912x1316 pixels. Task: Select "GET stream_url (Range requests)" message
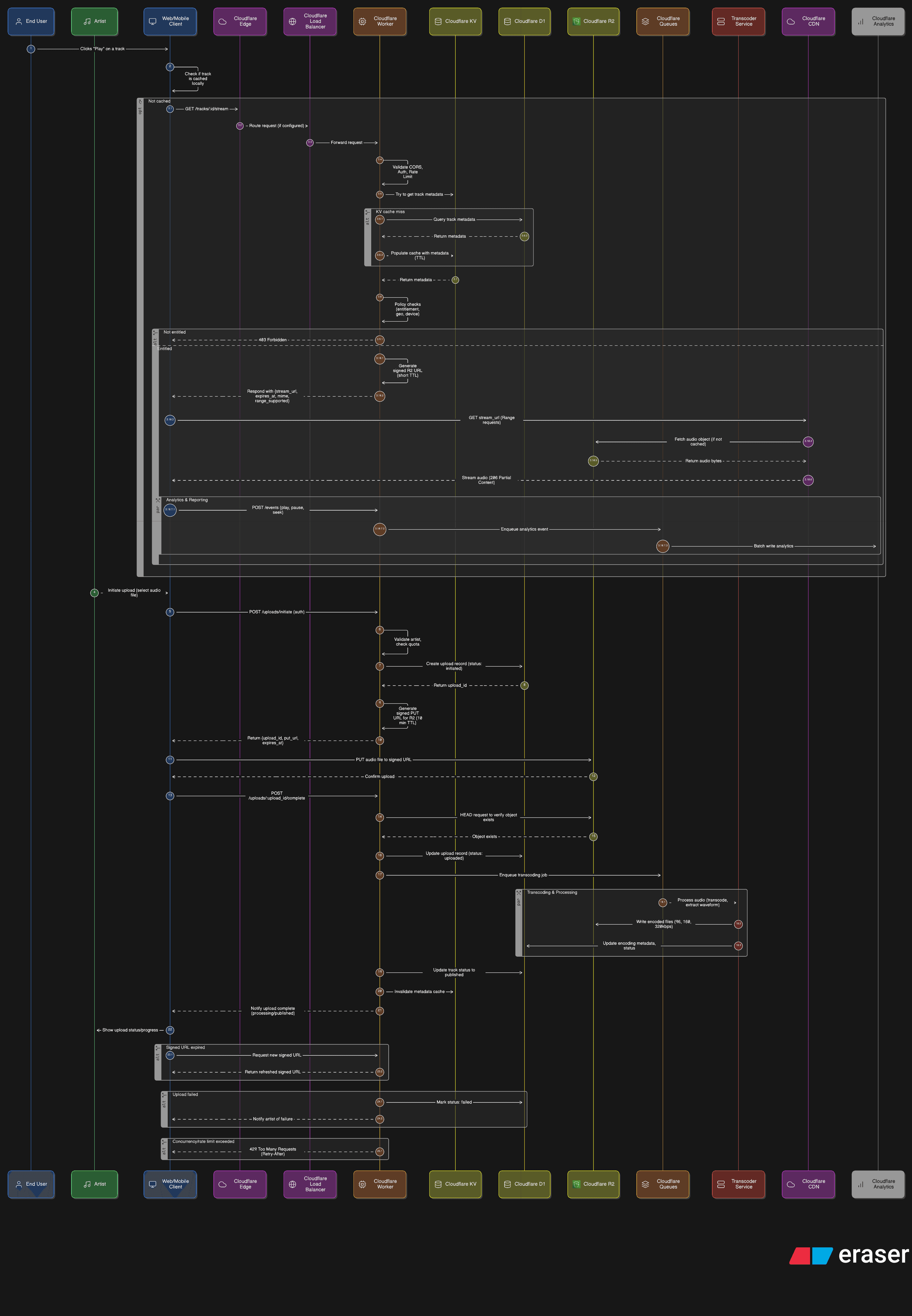pos(492,420)
